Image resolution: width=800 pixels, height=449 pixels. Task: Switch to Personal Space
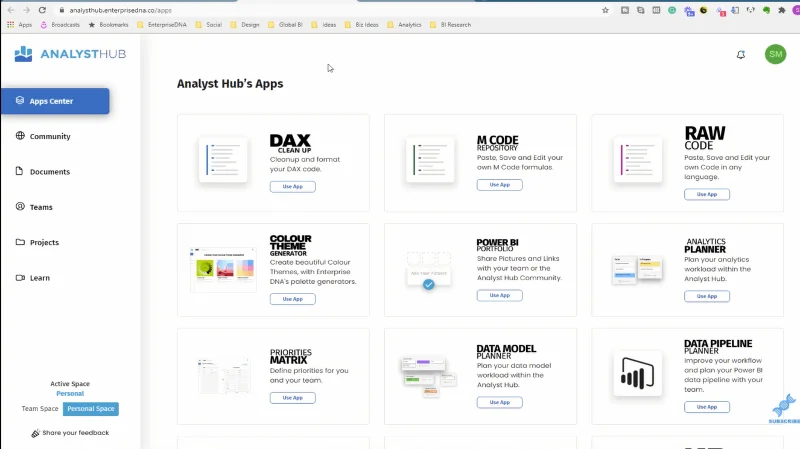click(x=91, y=409)
